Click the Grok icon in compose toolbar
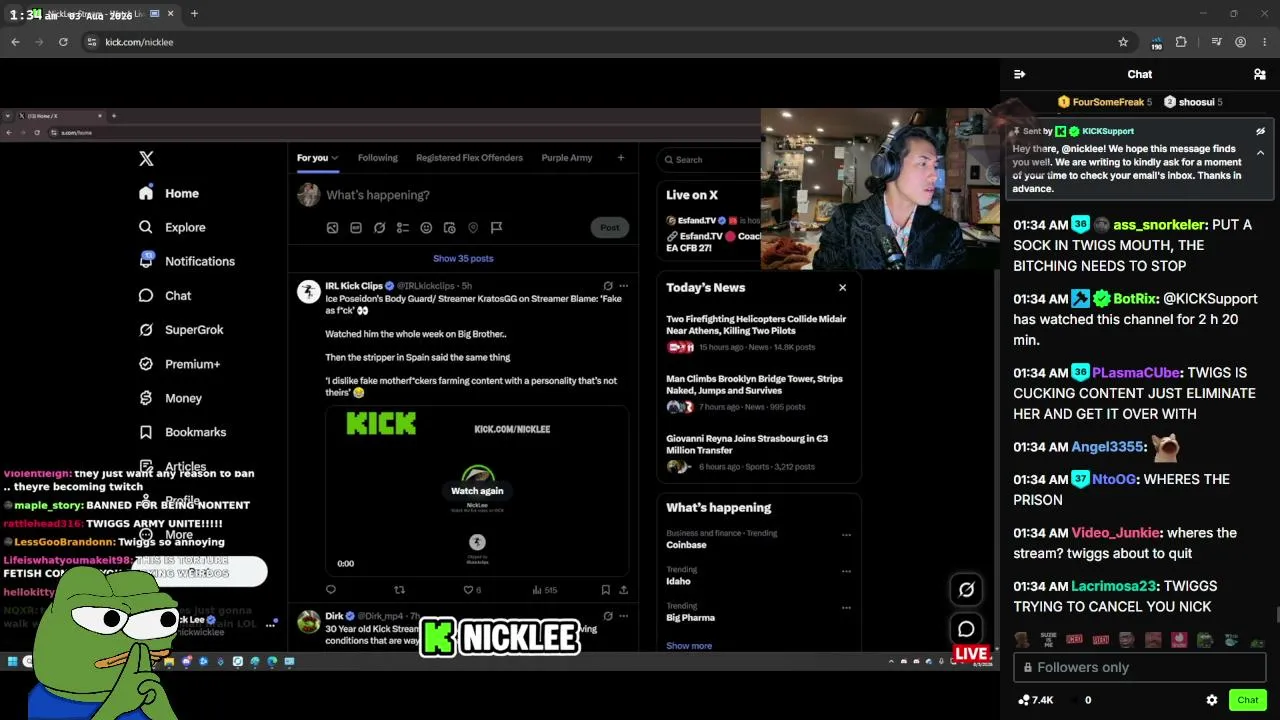The image size is (1280, 720). tap(379, 228)
